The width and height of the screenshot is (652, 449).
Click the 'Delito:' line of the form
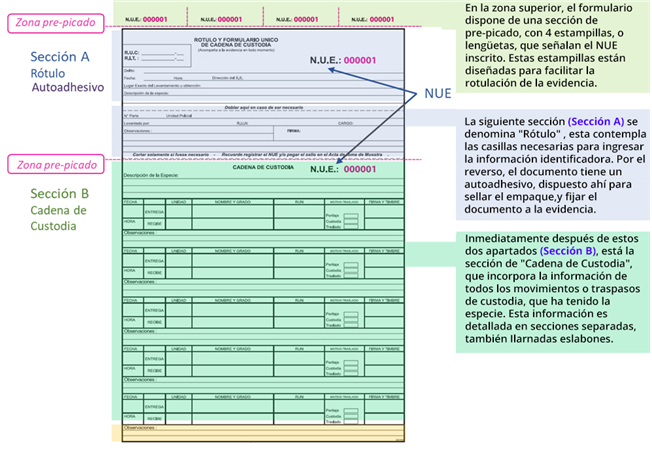click(x=263, y=71)
